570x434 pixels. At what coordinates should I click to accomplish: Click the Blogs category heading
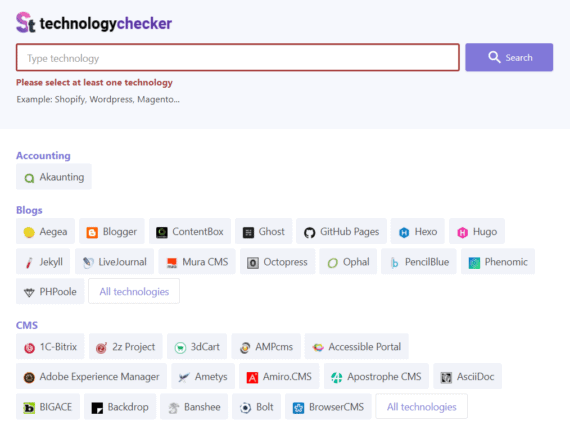pos(29,210)
